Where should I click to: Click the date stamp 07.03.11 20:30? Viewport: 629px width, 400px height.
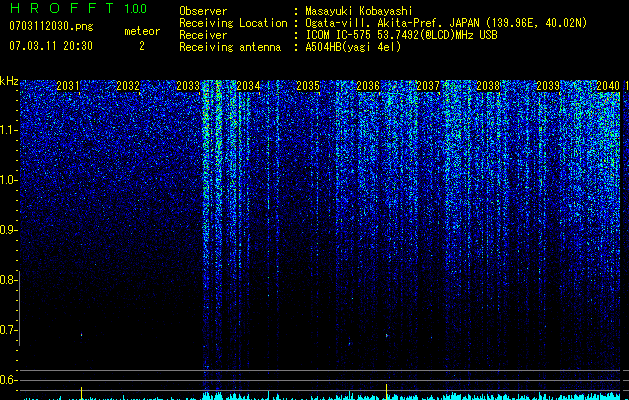point(51,46)
